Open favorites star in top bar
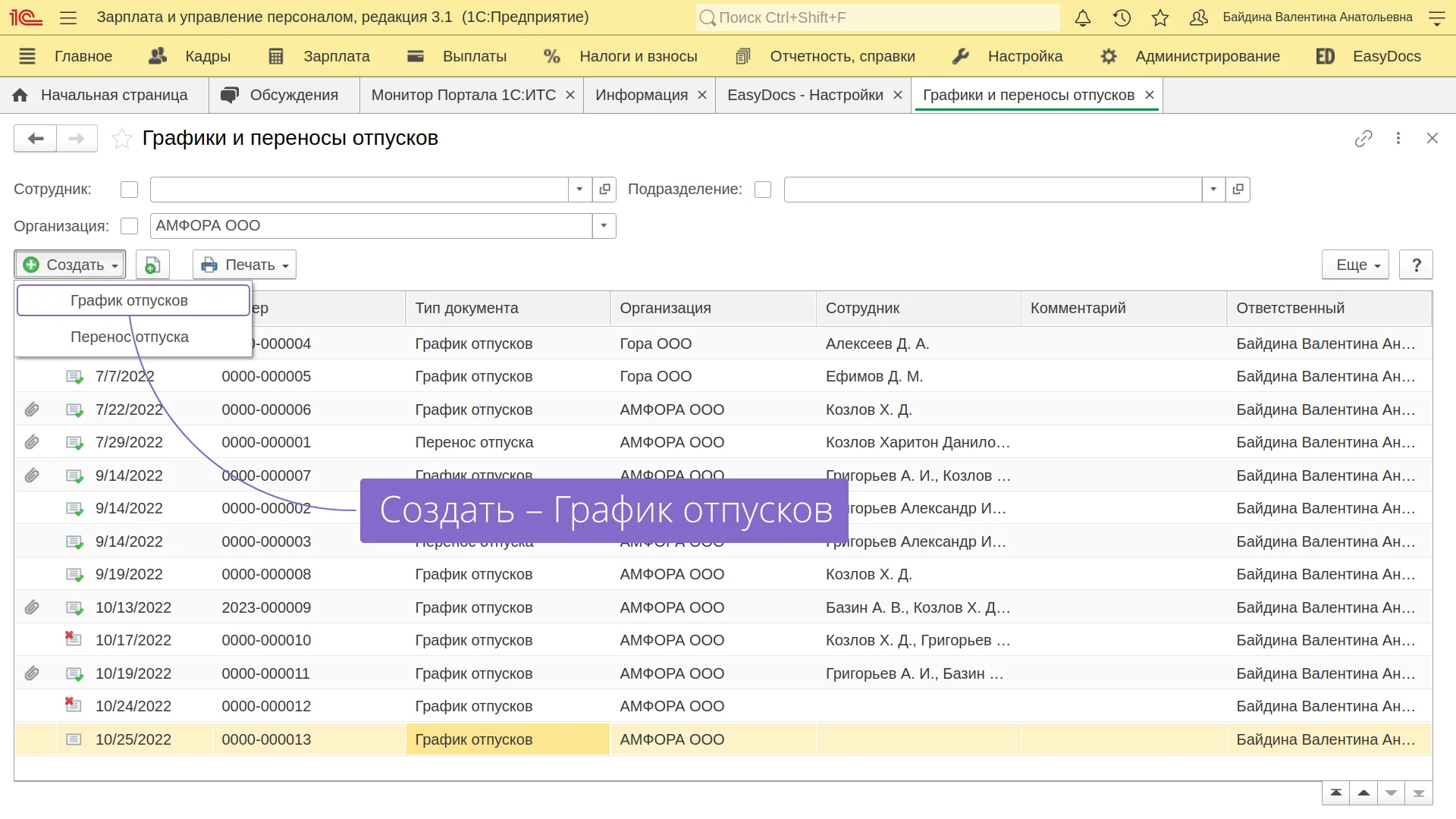Image resolution: width=1456 pixels, height=819 pixels. pos(1159,17)
